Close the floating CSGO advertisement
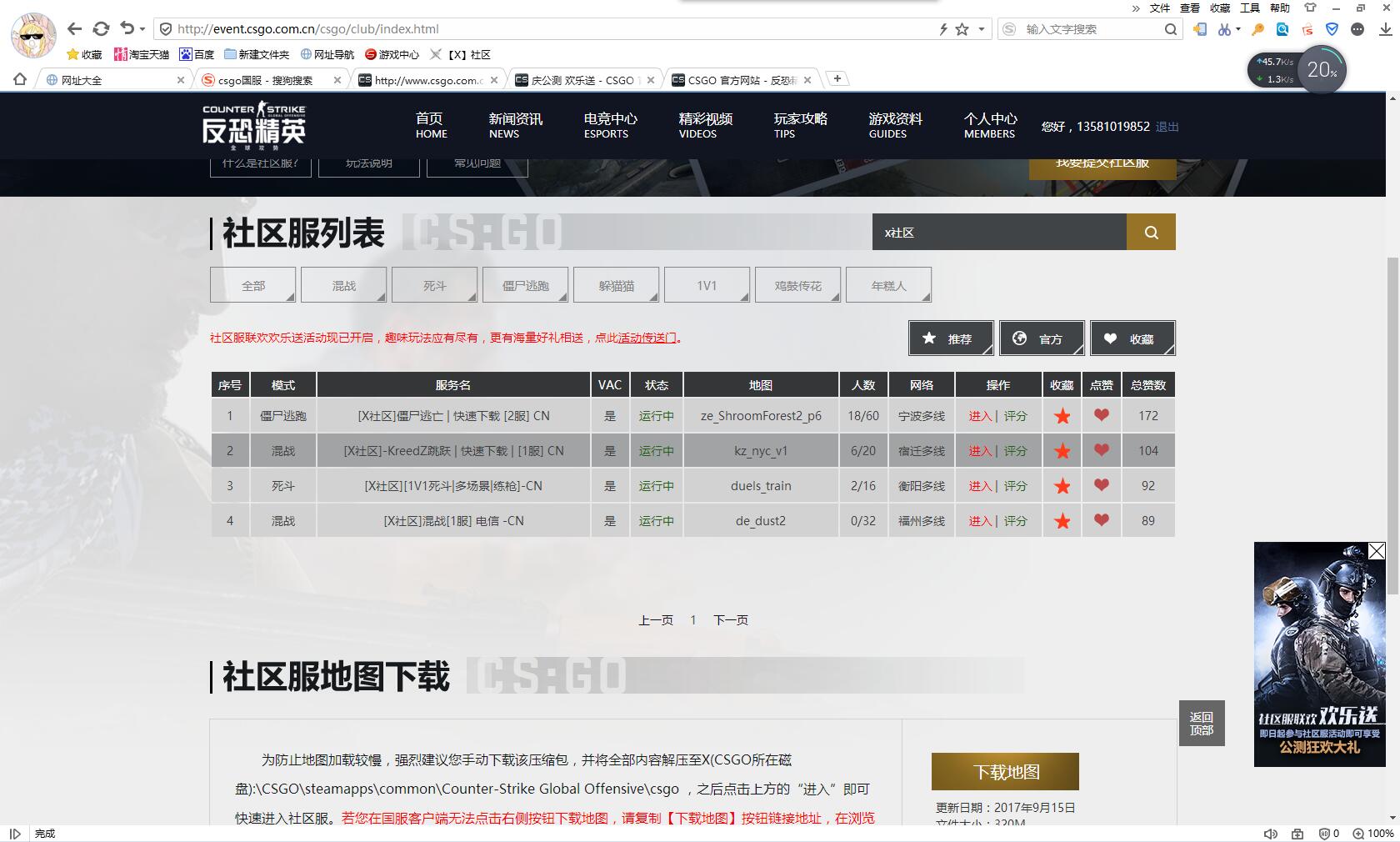Viewport: 1400px width, 842px height. 1377,551
